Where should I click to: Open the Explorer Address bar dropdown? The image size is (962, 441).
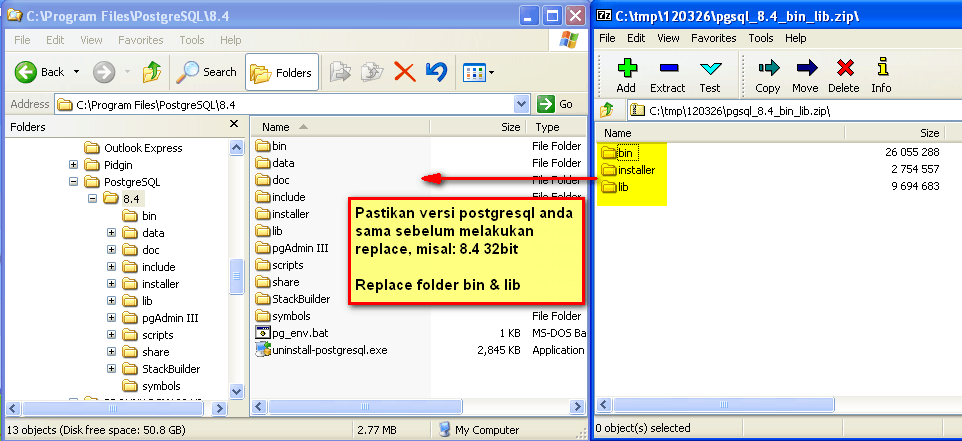click(521, 104)
